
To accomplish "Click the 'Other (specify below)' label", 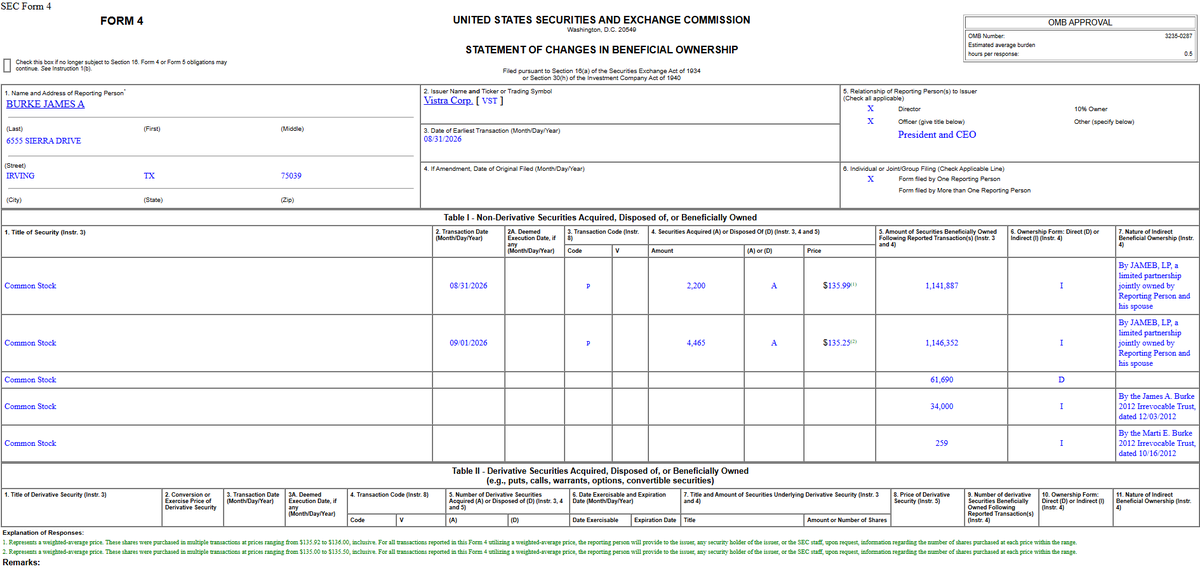I will point(1104,122).
